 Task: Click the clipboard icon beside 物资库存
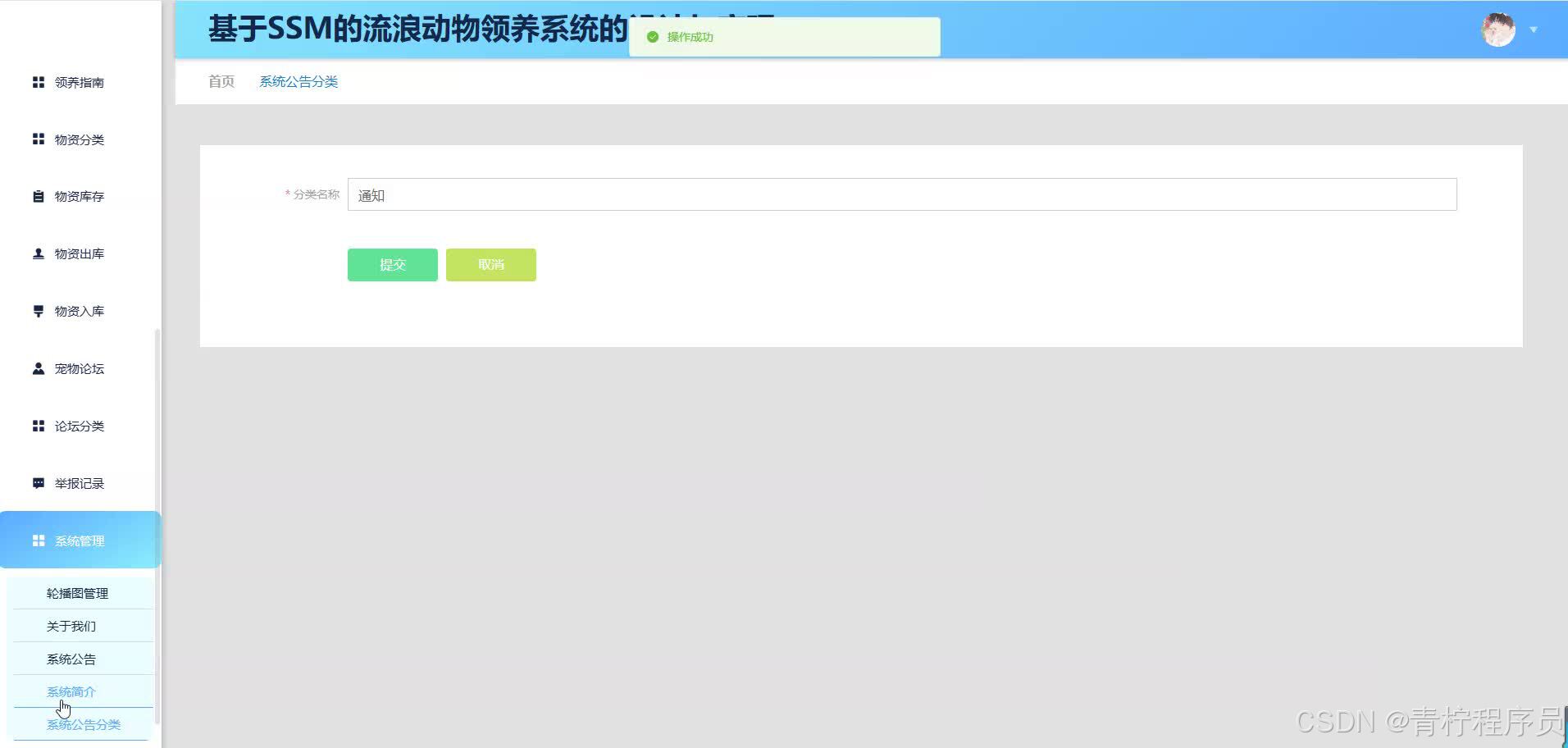pyautogui.click(x=38, y=196)
